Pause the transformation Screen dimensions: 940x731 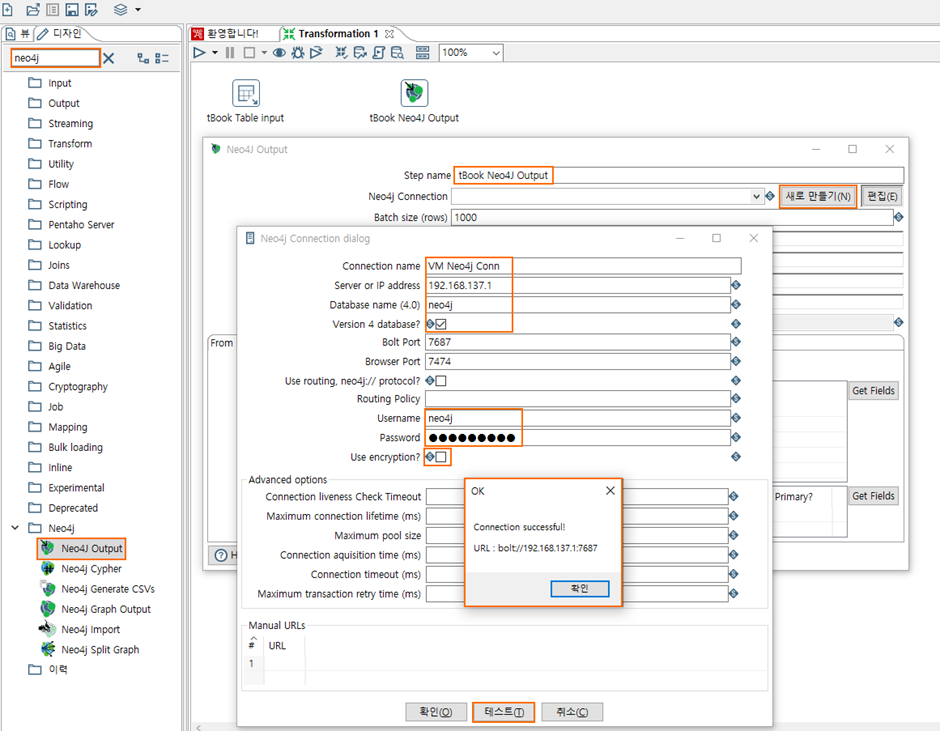pos(230,53)
